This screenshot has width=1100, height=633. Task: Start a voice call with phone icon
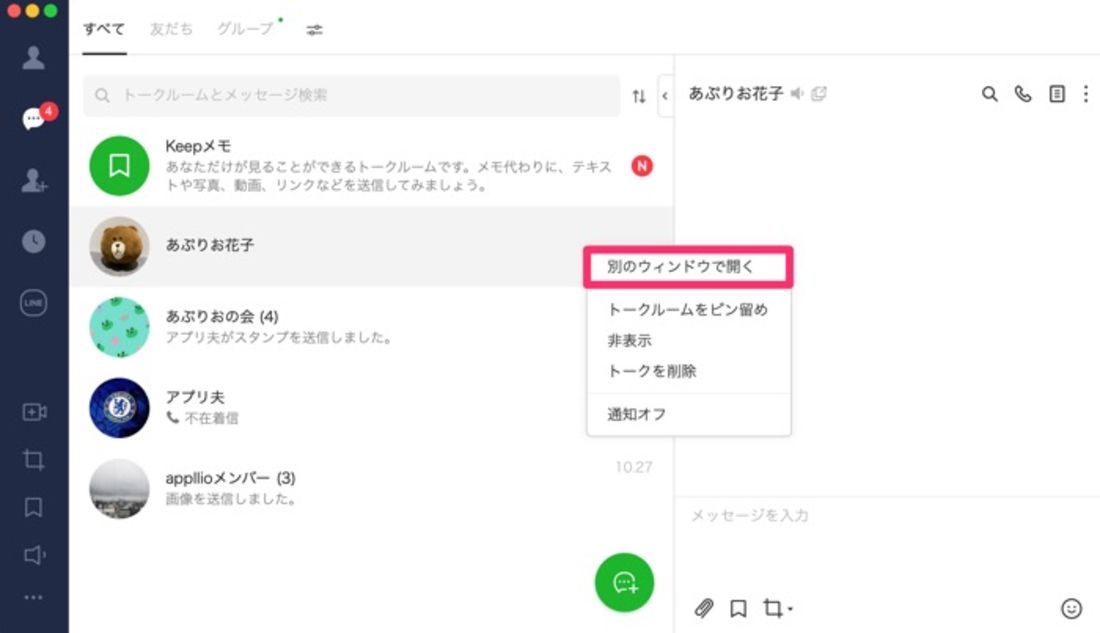tap(1022, 94)
